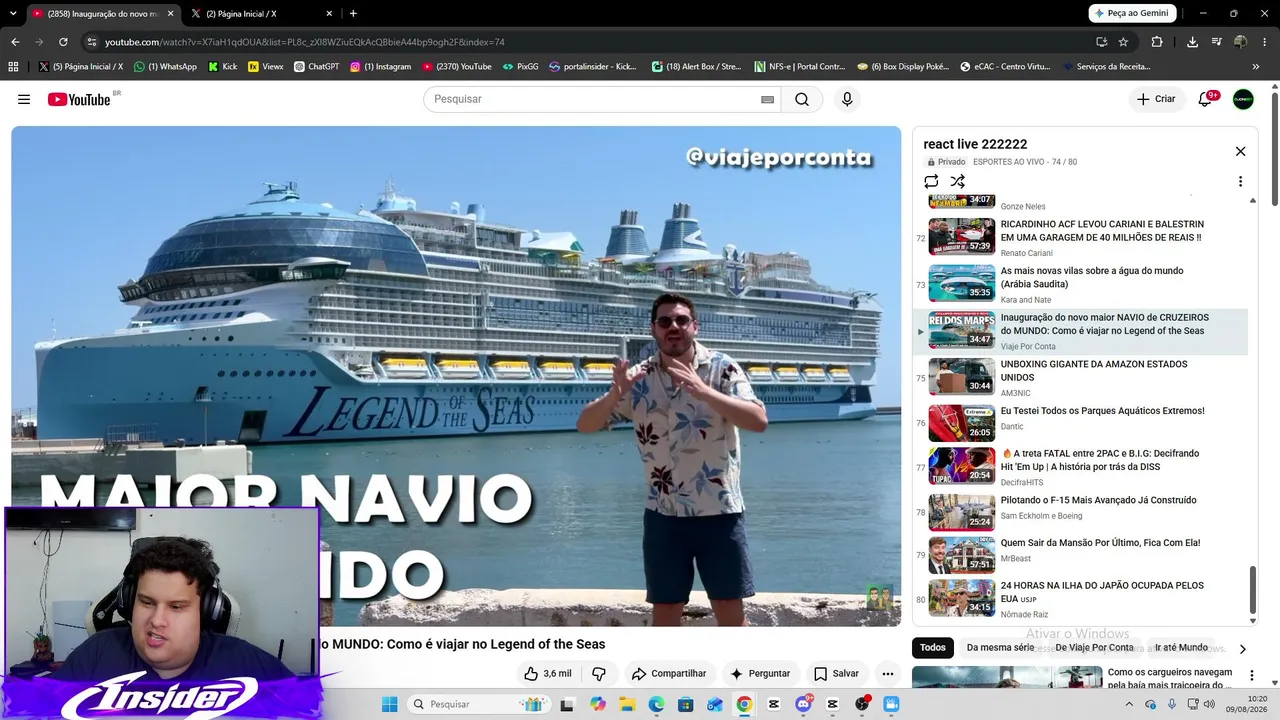Switch to the Página Inicial / X tab
Screen dimensions: 1280x720
[261, 13]
